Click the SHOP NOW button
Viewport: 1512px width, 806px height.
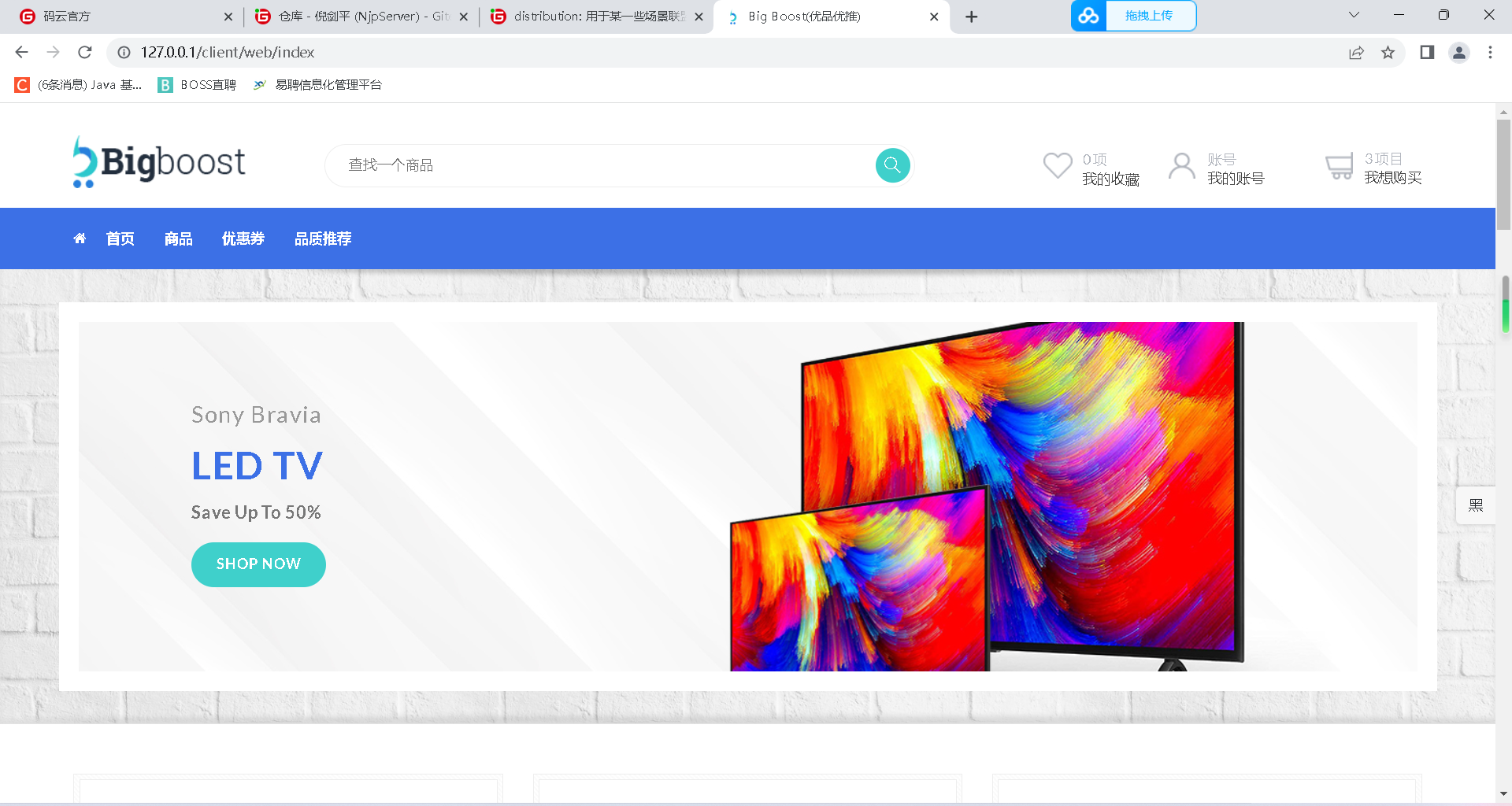point(258,564)
